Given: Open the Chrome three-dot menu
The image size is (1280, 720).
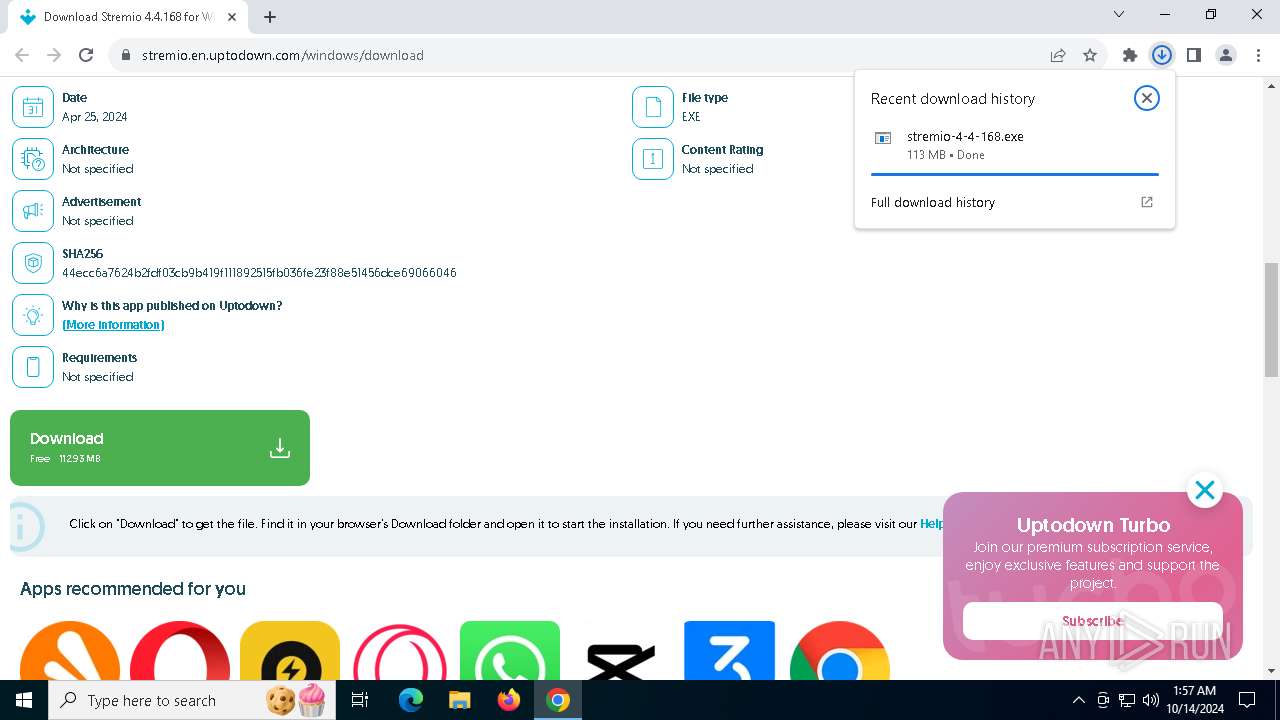Looking at the screenshot, I should [x=1258, y=55].
